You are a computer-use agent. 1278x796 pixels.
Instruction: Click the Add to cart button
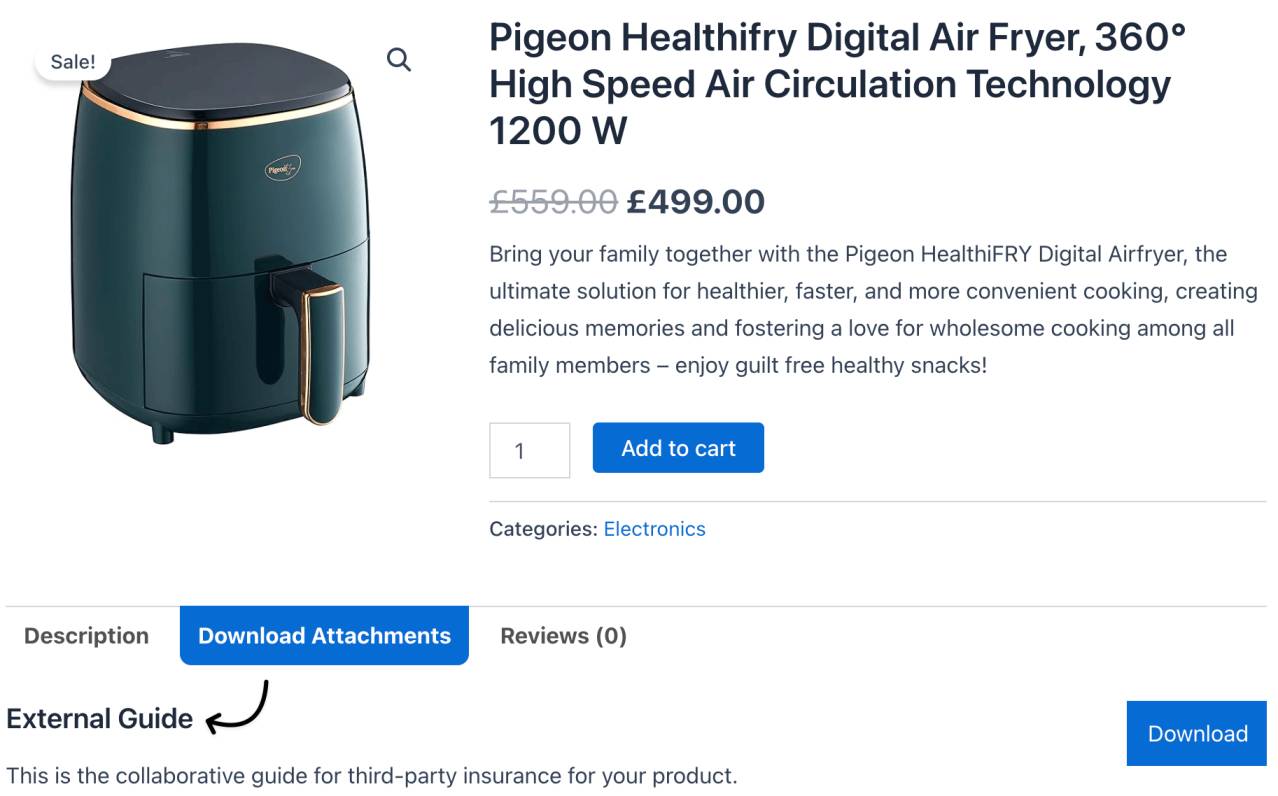click(x=678, y=448)
